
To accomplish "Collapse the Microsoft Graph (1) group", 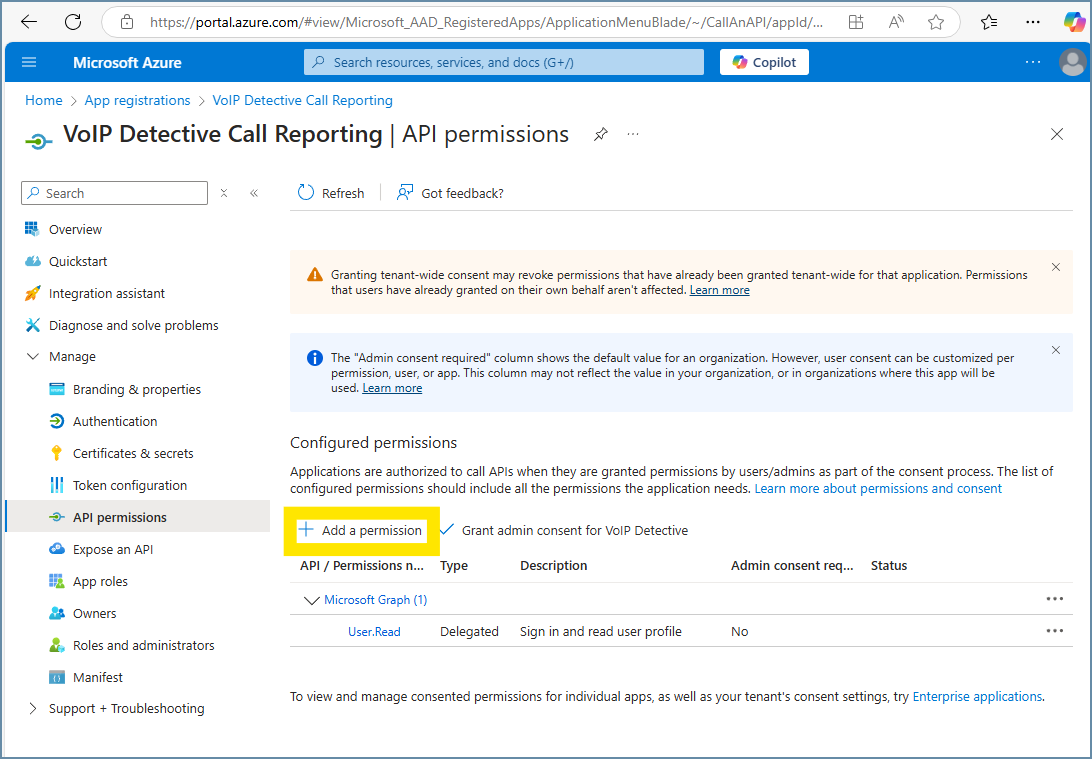I will tap(311, 600).
